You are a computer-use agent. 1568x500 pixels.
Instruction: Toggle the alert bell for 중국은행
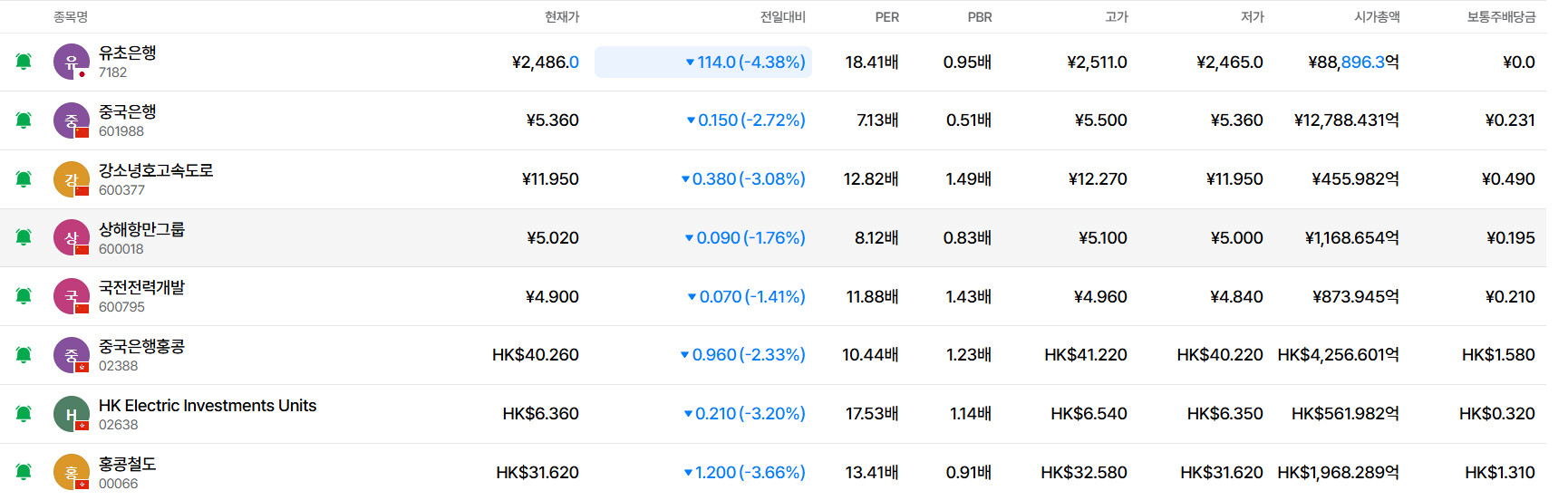(x=24, y=120)
